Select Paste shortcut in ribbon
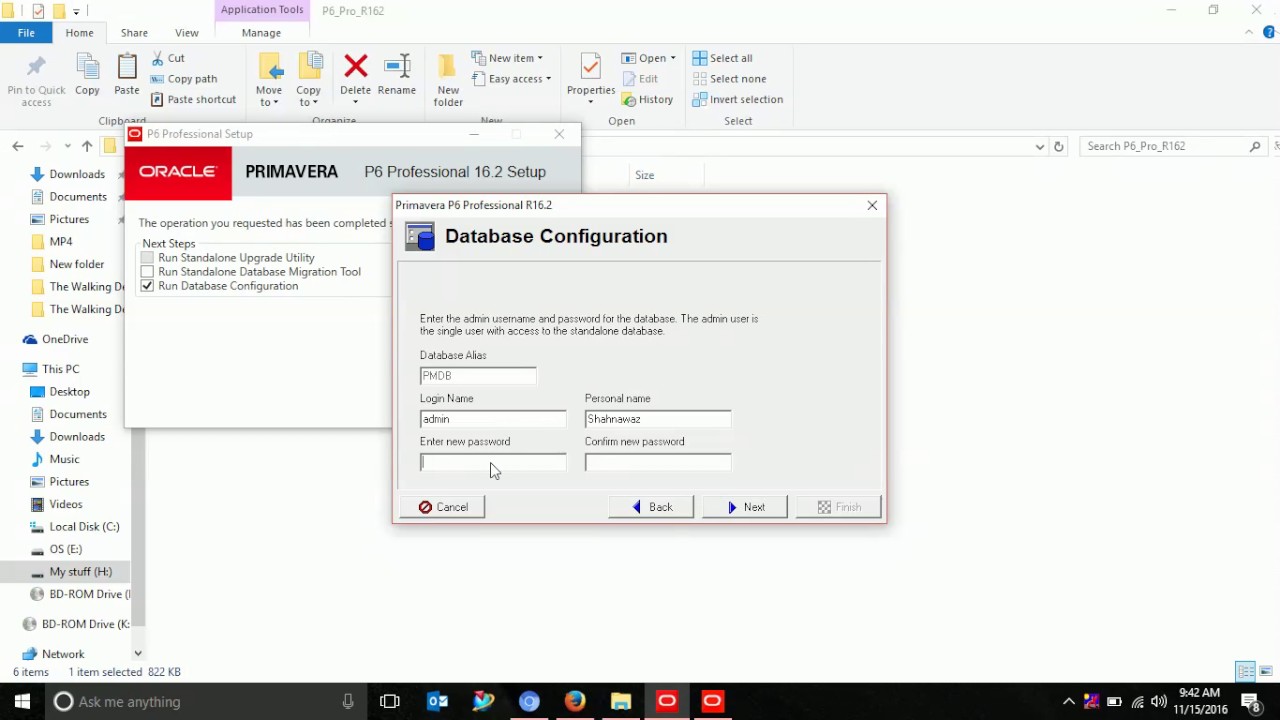The width and height of the screenshot is (1280, 720). [x=193, y=99]
